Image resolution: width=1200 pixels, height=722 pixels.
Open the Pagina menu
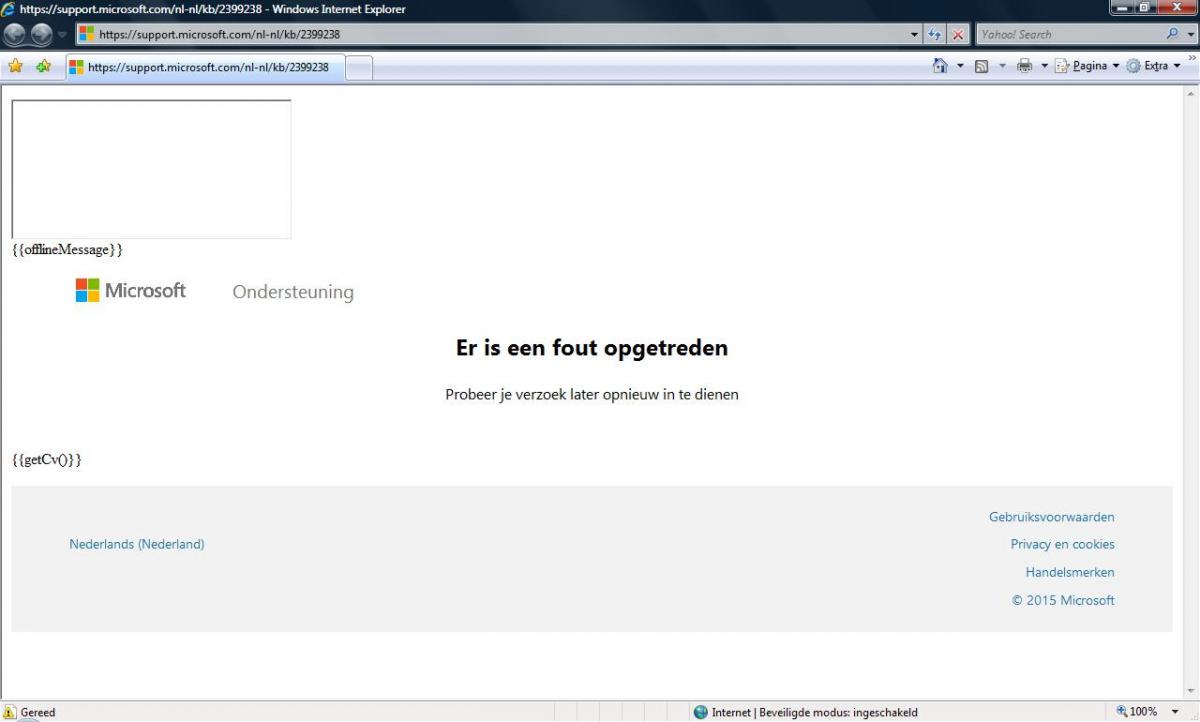(1087, 66)
